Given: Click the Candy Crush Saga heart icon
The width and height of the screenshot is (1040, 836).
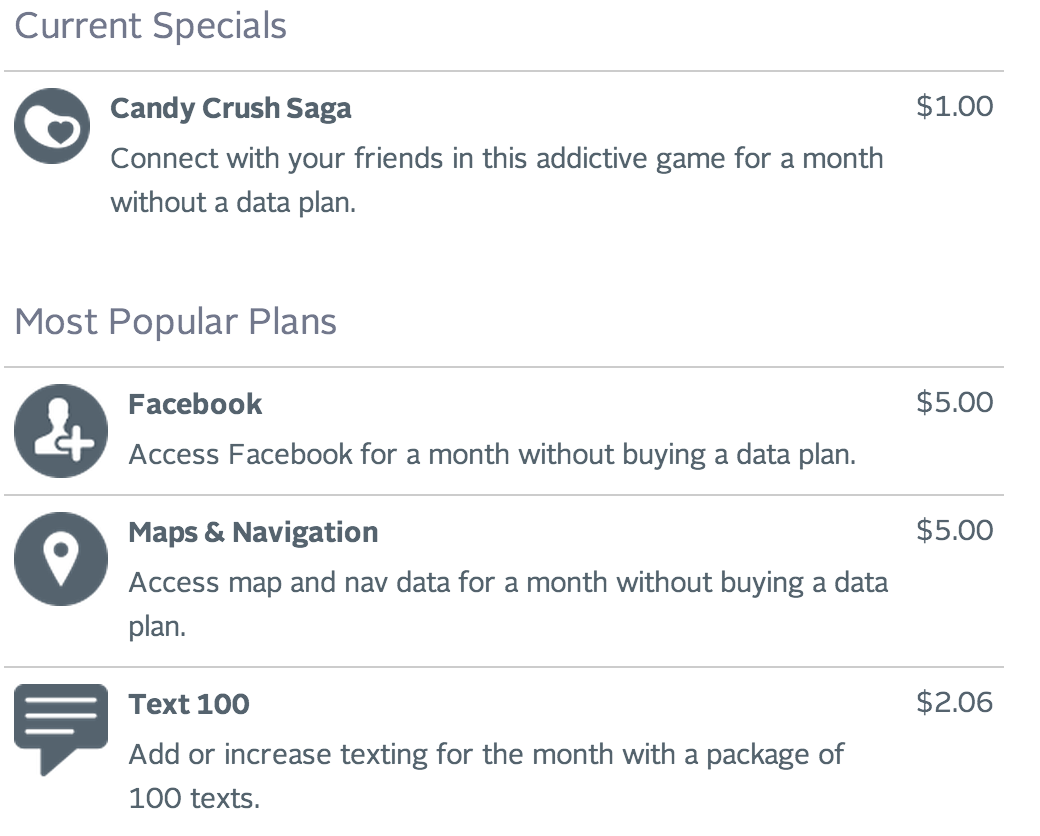Looking at the screenshot, I should (52, 126).
